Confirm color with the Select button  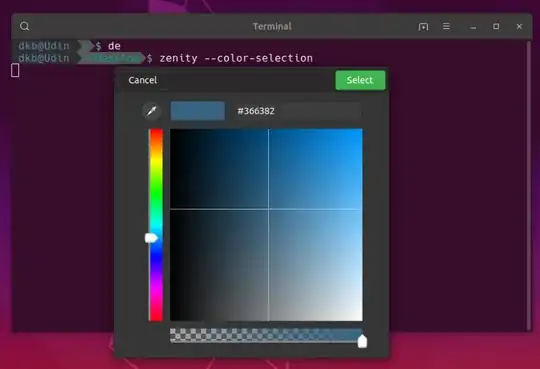[360, 80]
